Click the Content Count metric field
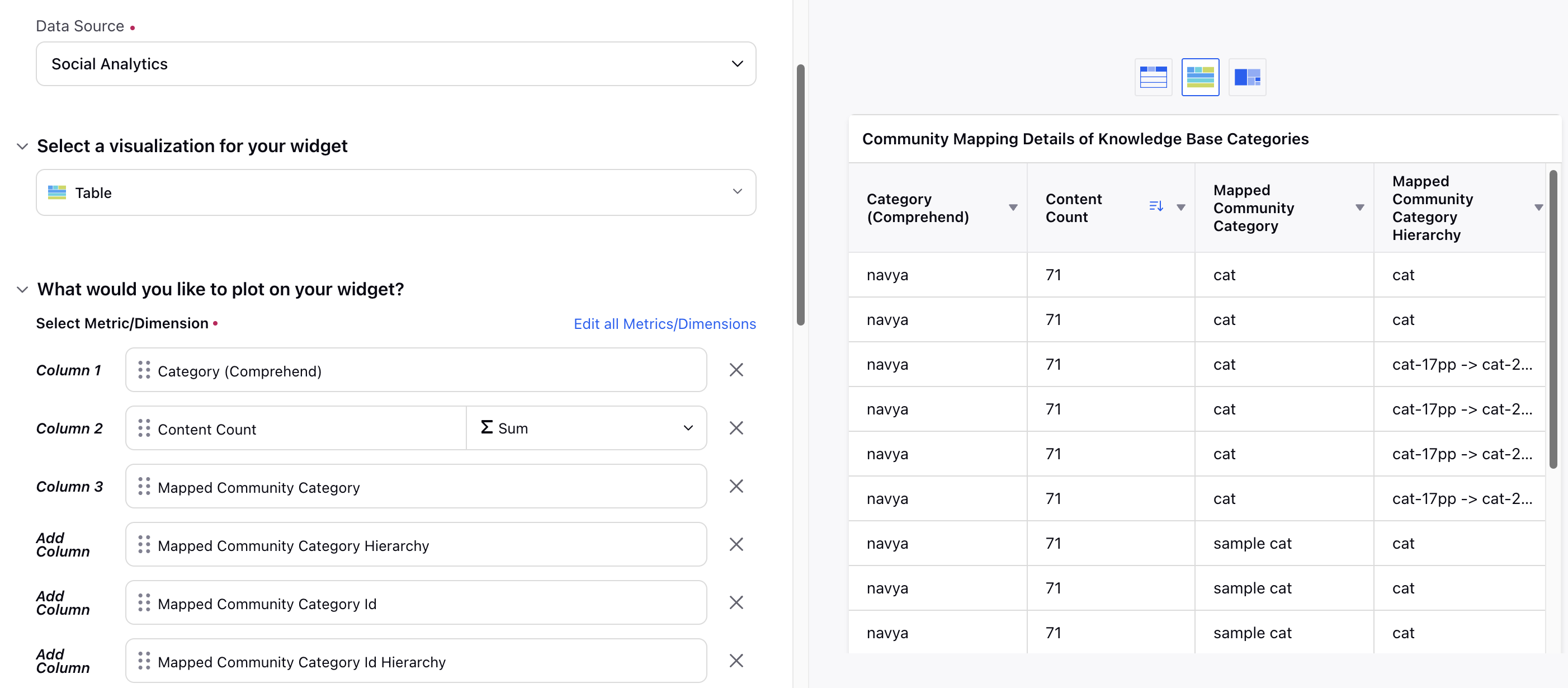 pyautogui.click(x=296, y=428)
